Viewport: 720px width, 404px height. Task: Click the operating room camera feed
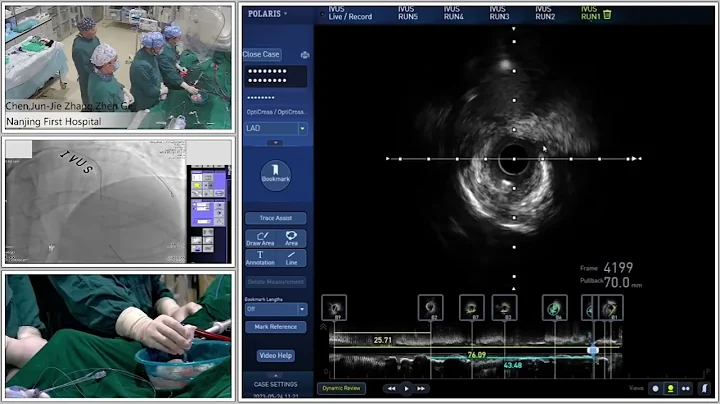click(118, 67)
